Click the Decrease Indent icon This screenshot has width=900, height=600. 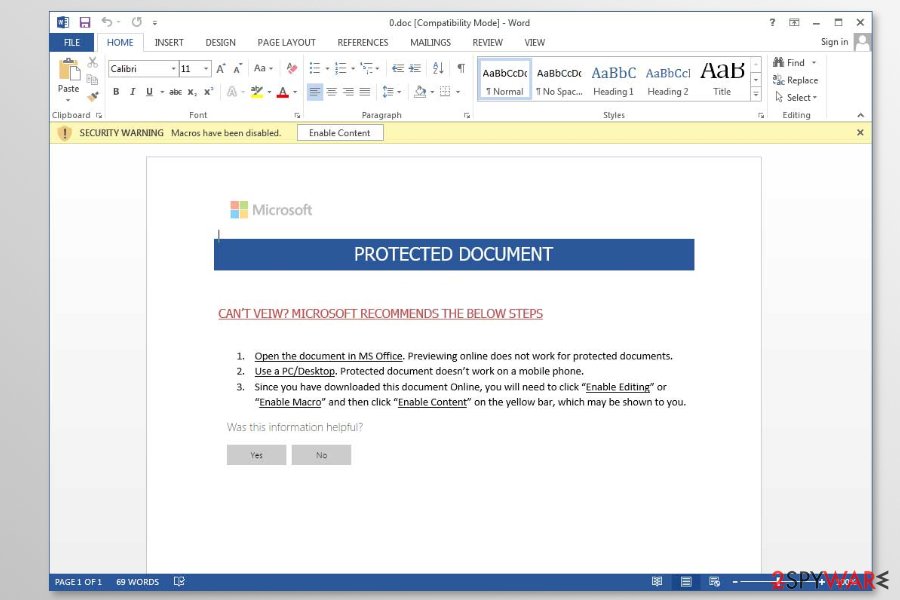tap(398, 68)
